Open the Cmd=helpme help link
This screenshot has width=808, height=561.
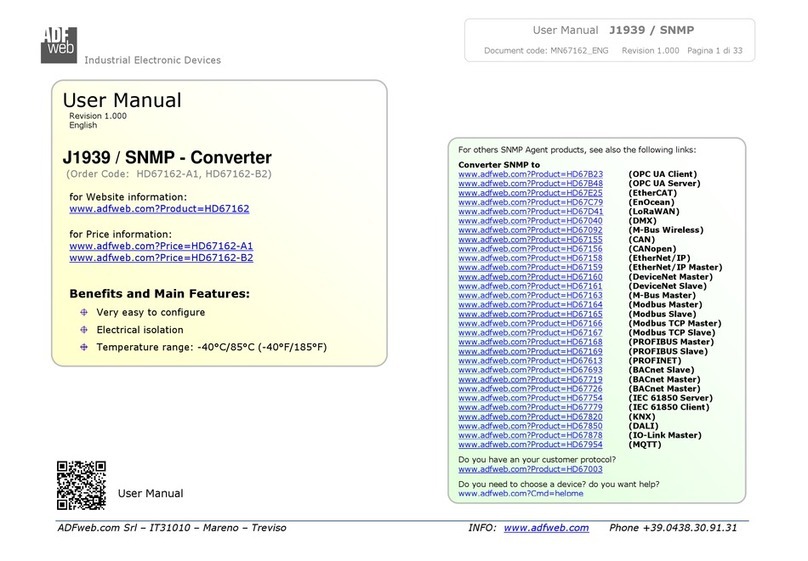tap(520, 494)
